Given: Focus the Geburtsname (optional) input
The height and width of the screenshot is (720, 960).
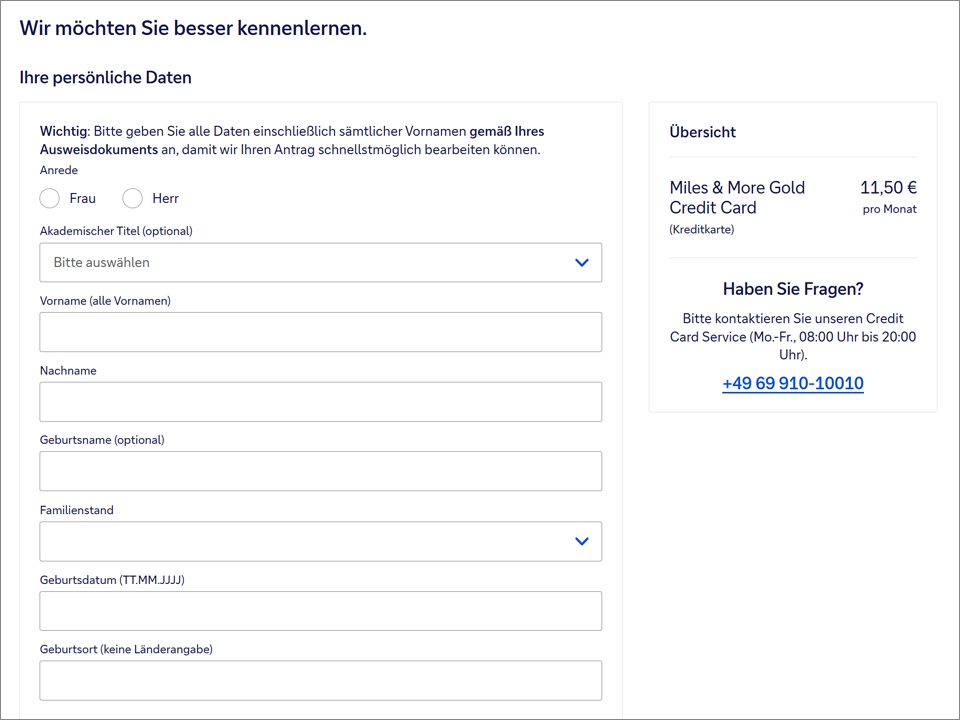Looking at the screenshot, I should click(320, 471).
